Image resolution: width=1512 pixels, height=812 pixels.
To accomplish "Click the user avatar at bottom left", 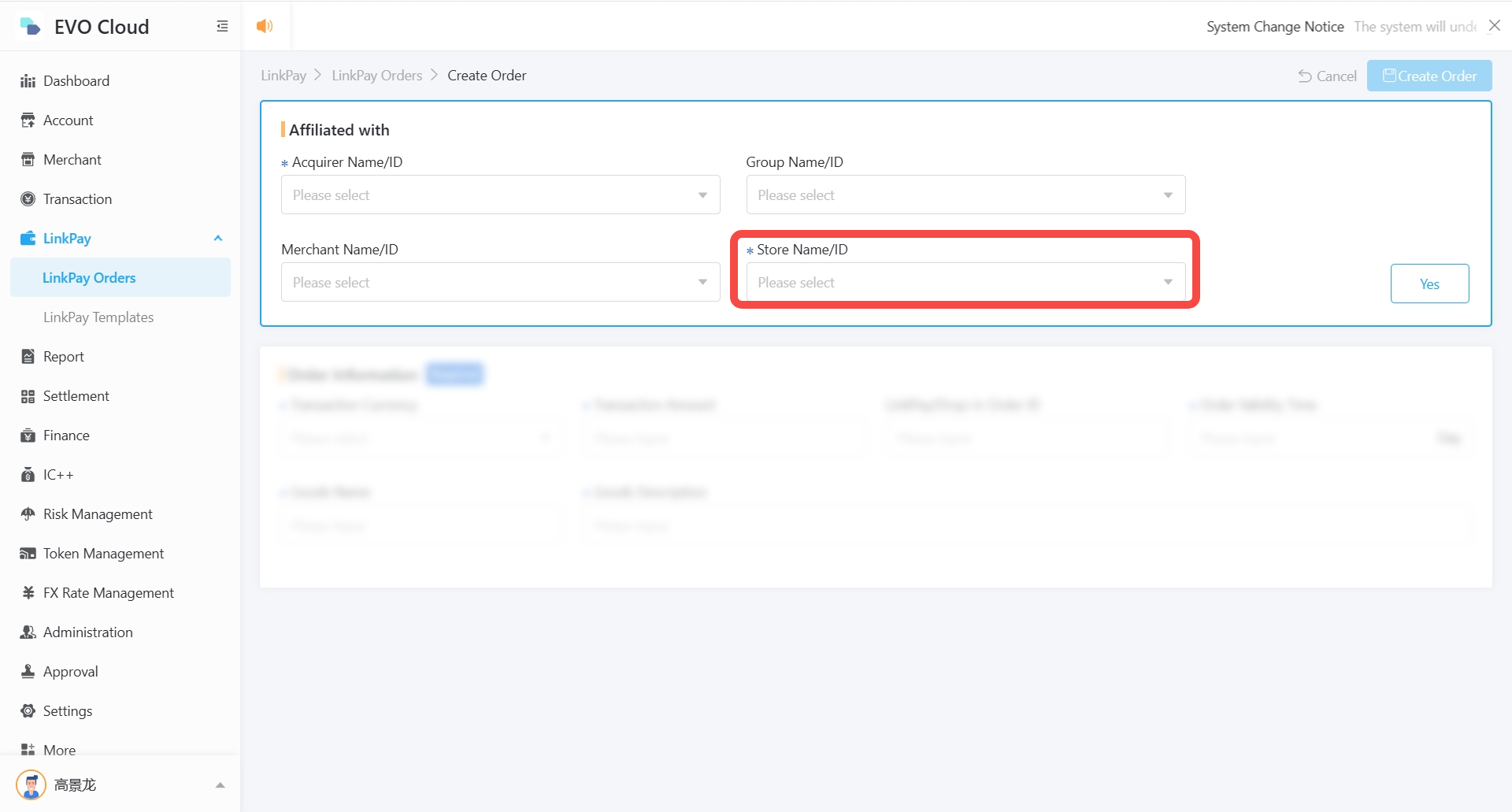I will (31, 784).
